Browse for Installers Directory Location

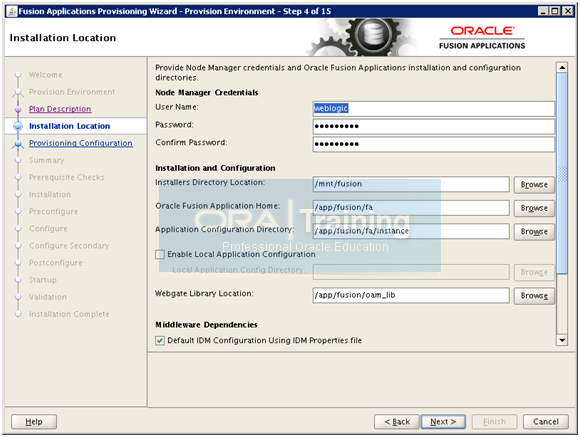point(534,185)
